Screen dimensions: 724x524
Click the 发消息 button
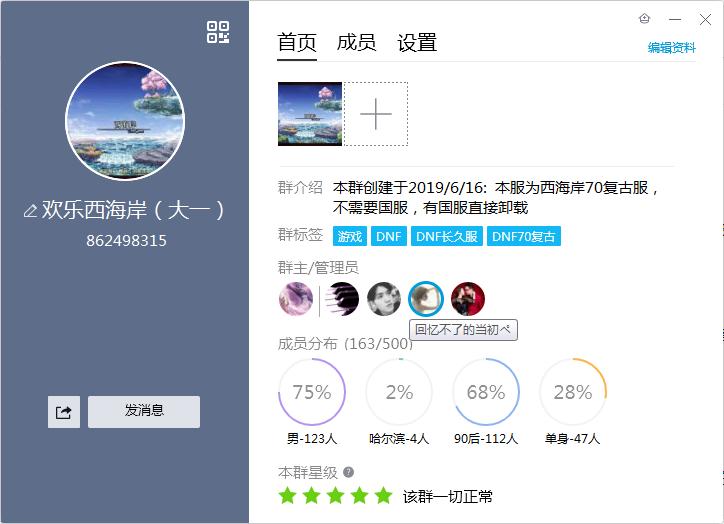point(144,412)
